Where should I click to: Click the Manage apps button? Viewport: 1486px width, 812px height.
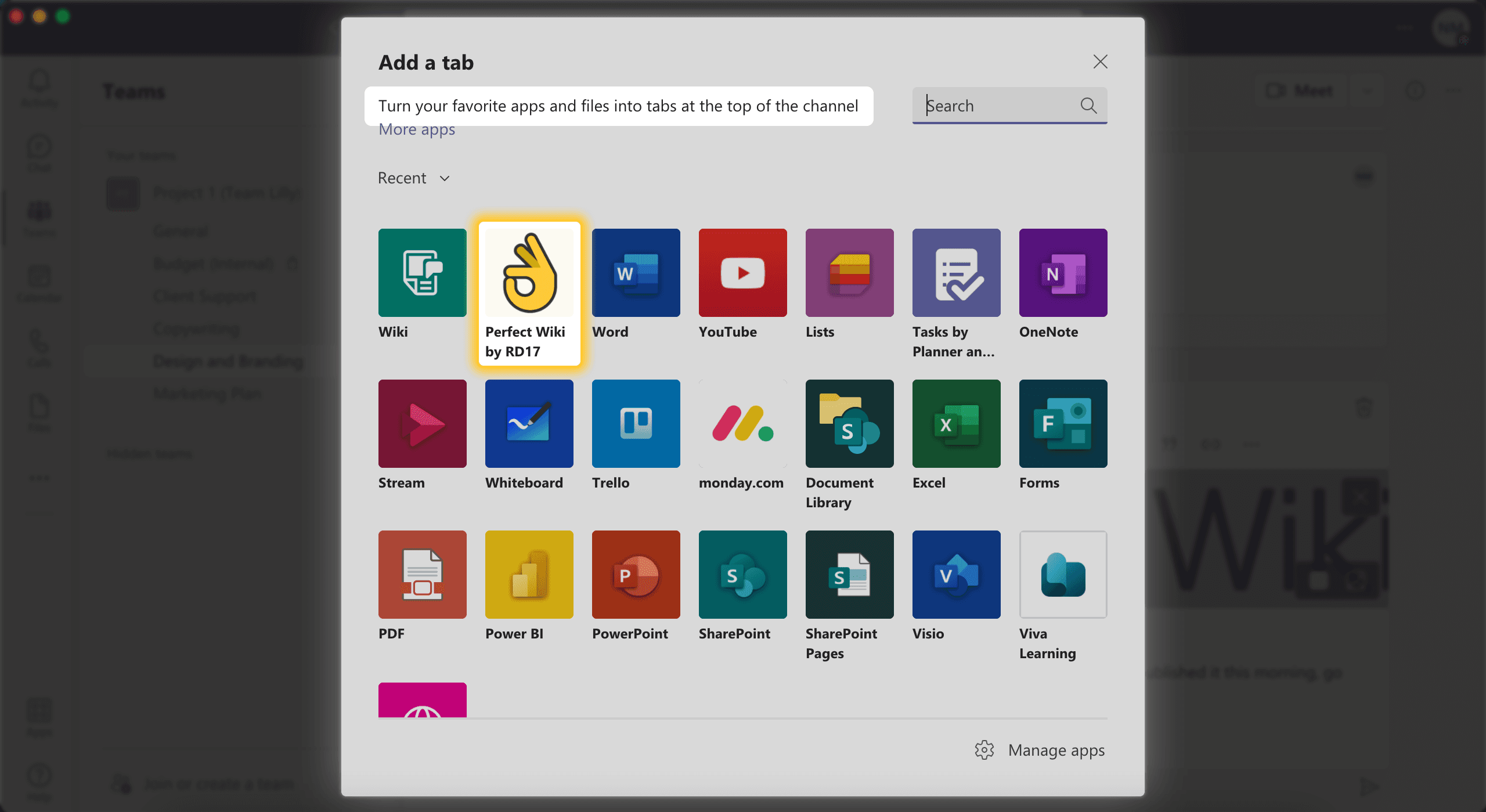point(1040,748)
